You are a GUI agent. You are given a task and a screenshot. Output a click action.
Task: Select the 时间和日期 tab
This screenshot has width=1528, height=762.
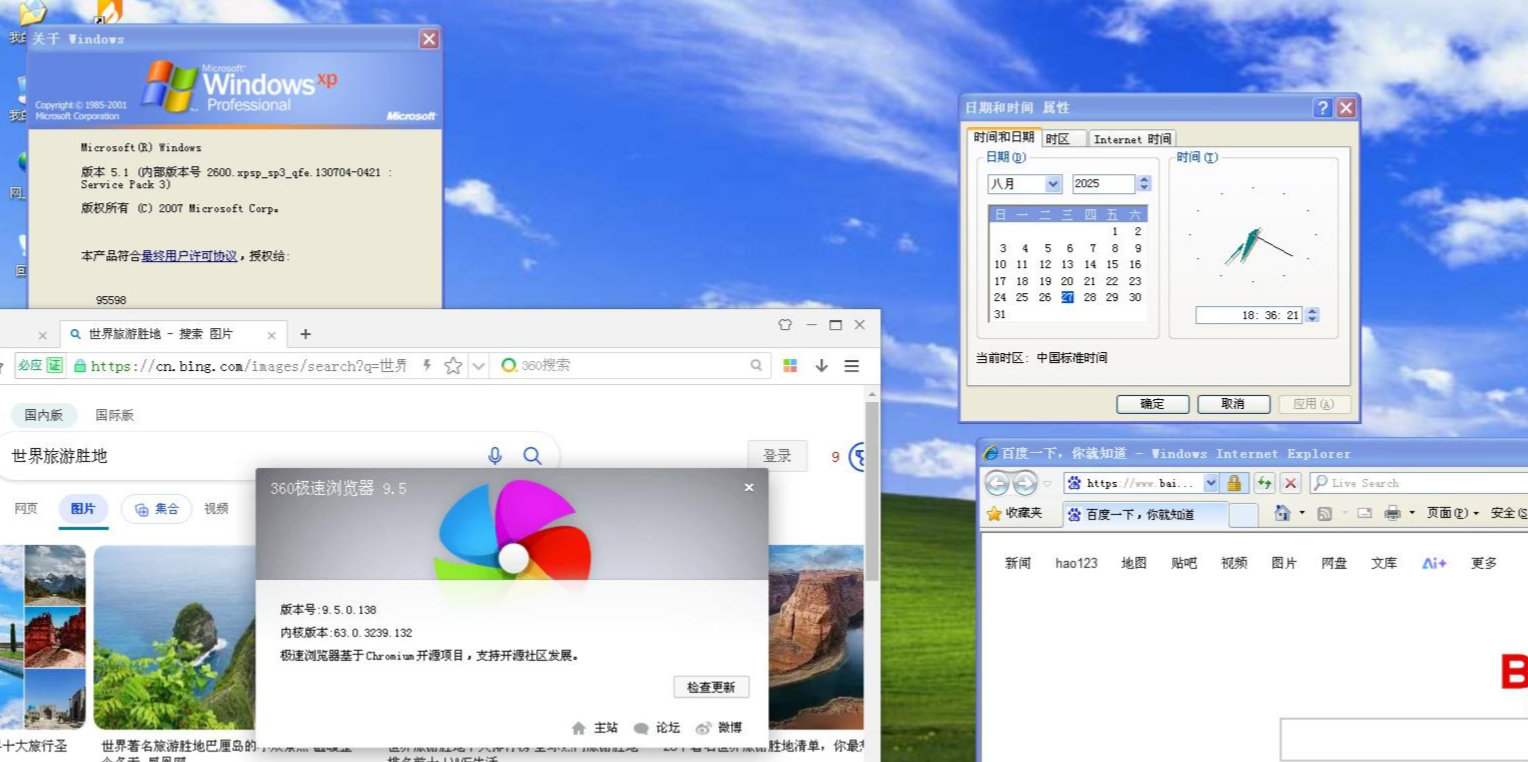coord(1004,137)
